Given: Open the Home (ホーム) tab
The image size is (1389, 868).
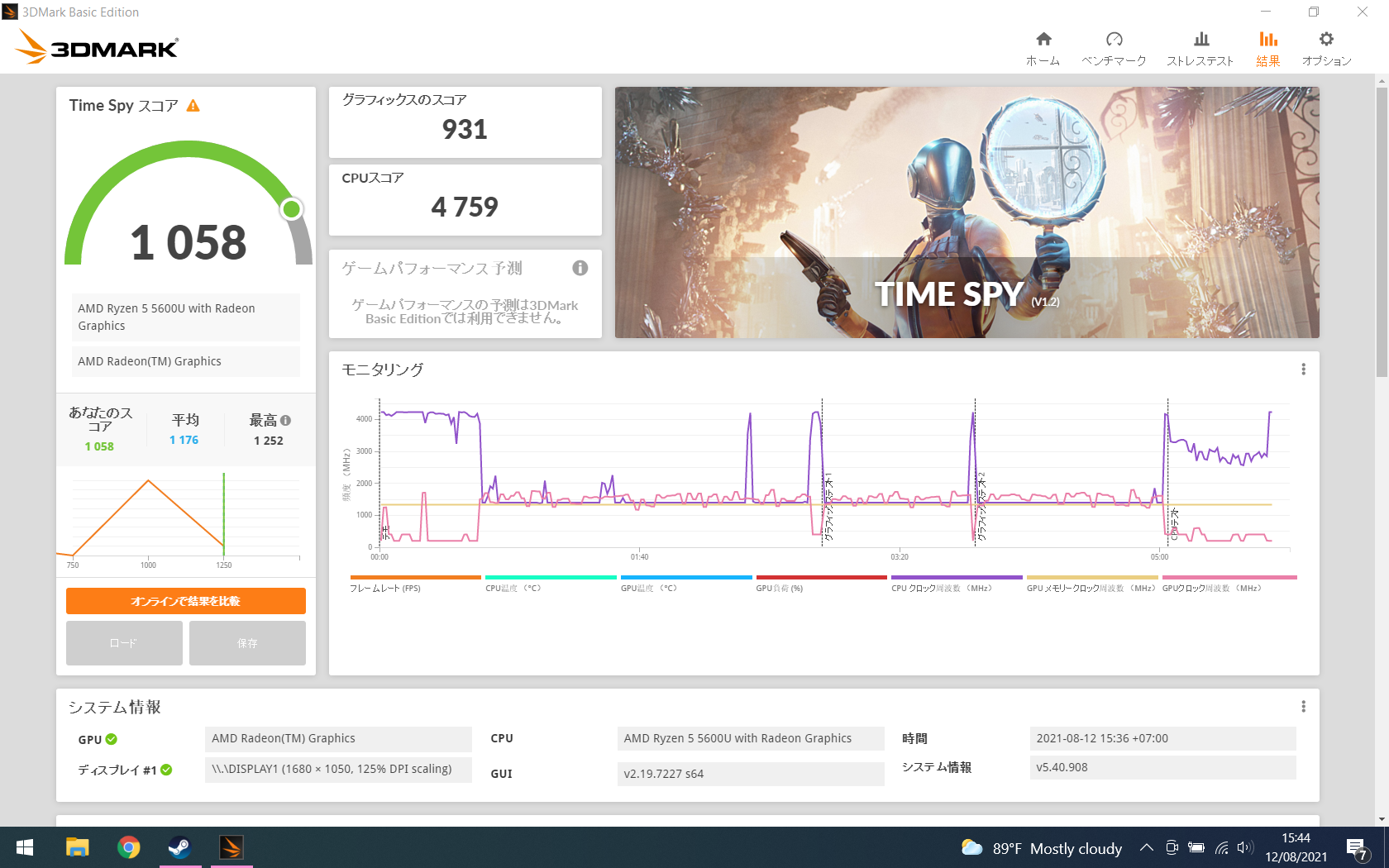Looking at the screenshot, I should click(1043, 49).
